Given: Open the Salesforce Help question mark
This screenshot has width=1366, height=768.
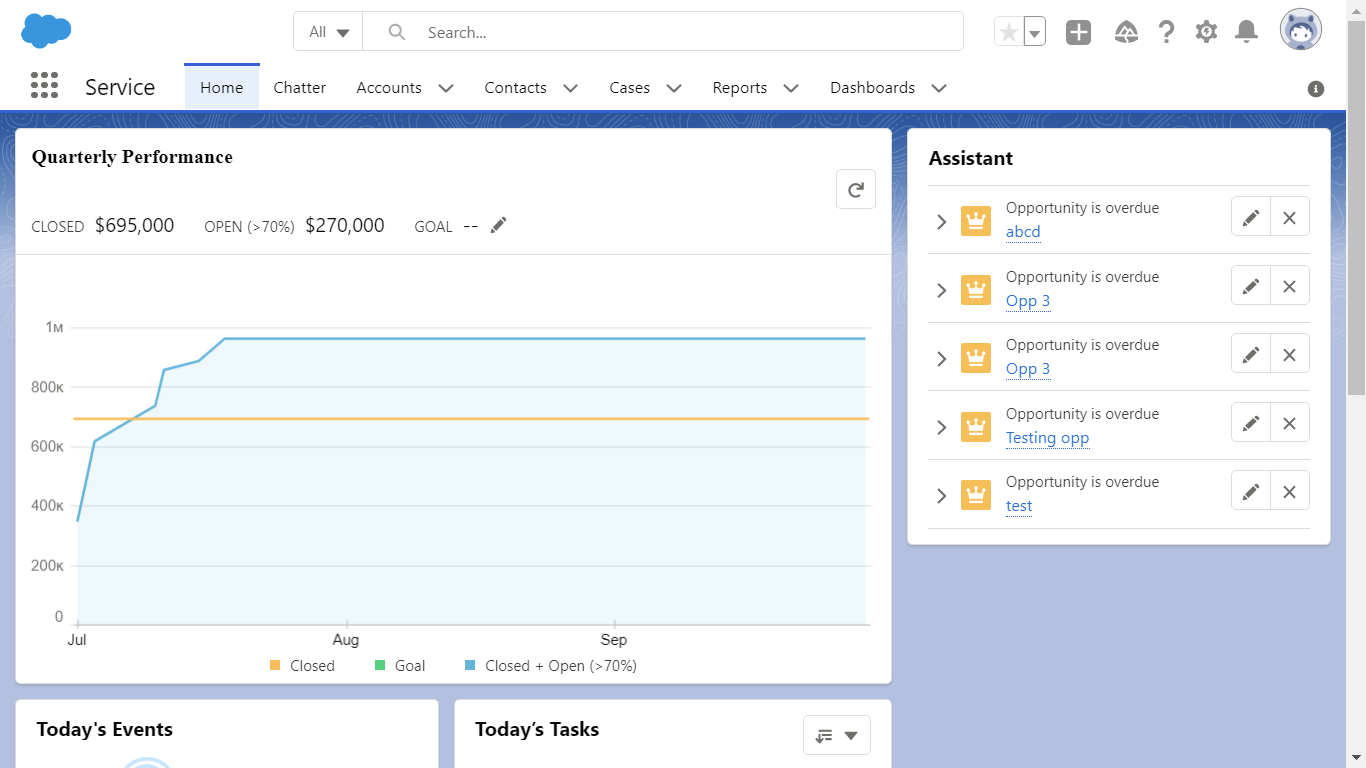Looking at the screenshot, I should click(1166, 32).
